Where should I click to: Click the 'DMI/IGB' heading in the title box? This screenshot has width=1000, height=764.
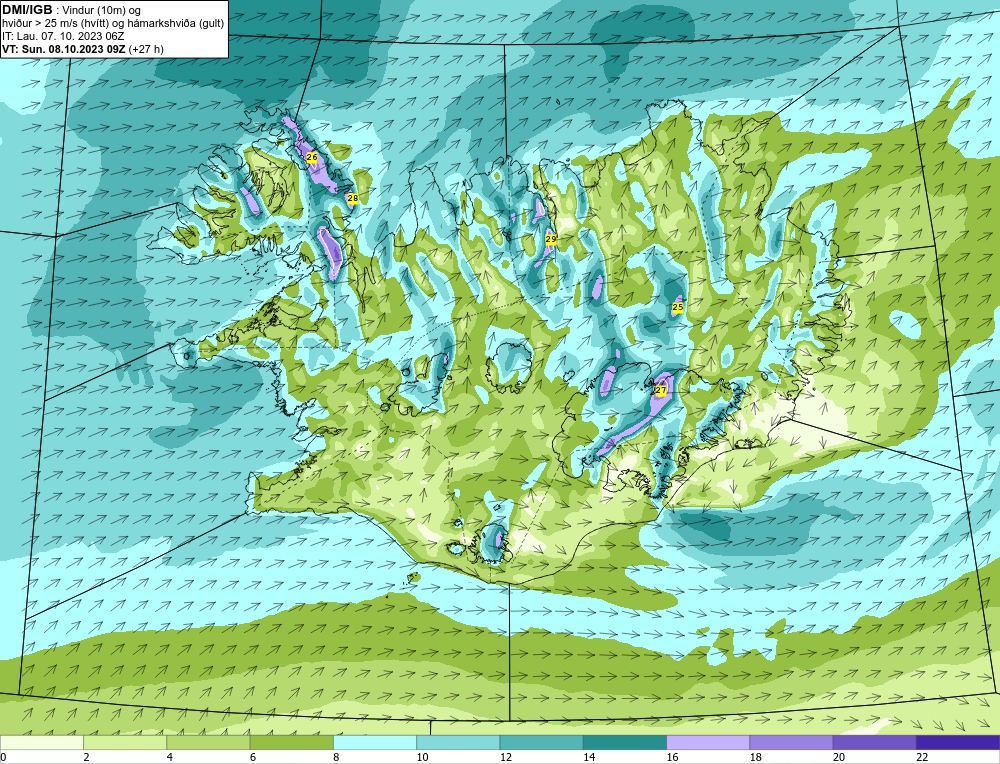pyautogui.click(x=27, y=10)
